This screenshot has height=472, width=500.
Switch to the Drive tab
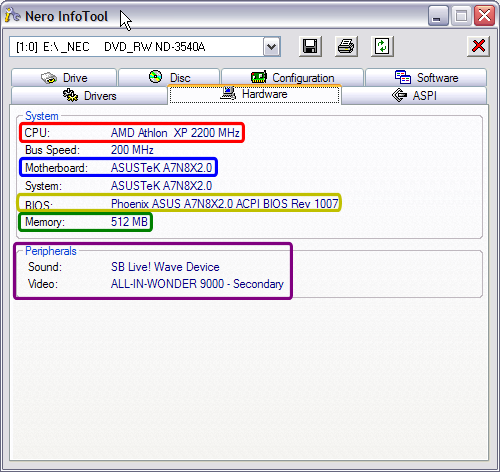pyautogui.click(x=64, y=78)
